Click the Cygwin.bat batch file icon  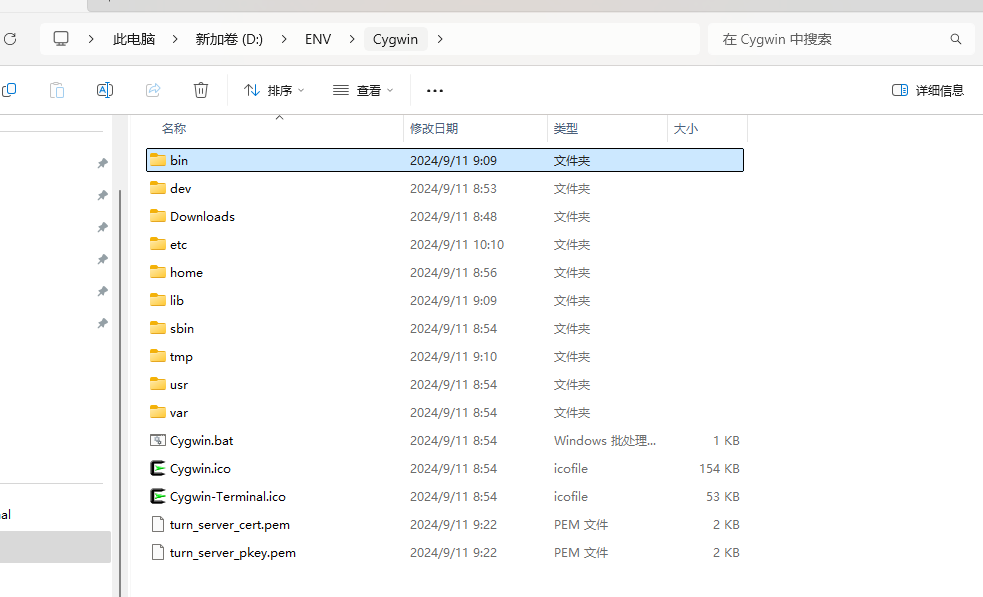tap(158, 440)
